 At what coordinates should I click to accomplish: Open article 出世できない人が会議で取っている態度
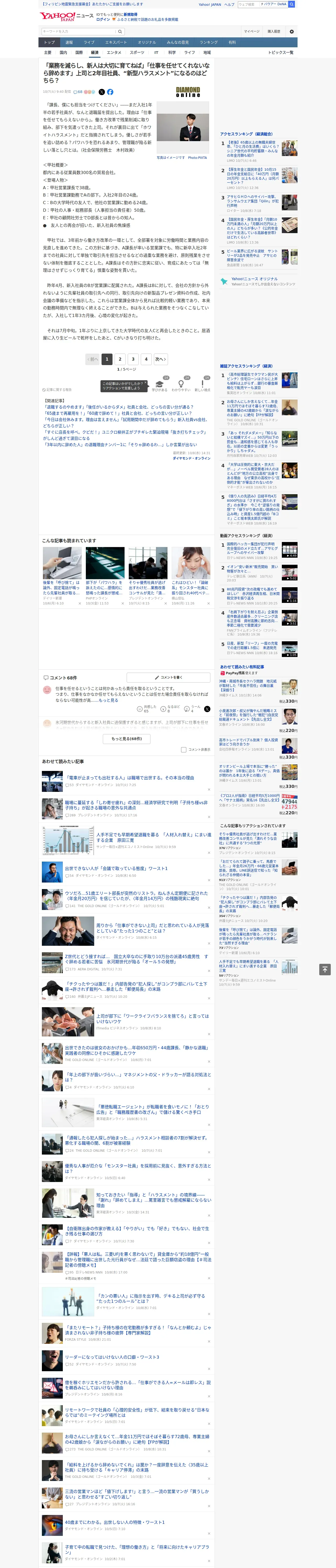116,869
